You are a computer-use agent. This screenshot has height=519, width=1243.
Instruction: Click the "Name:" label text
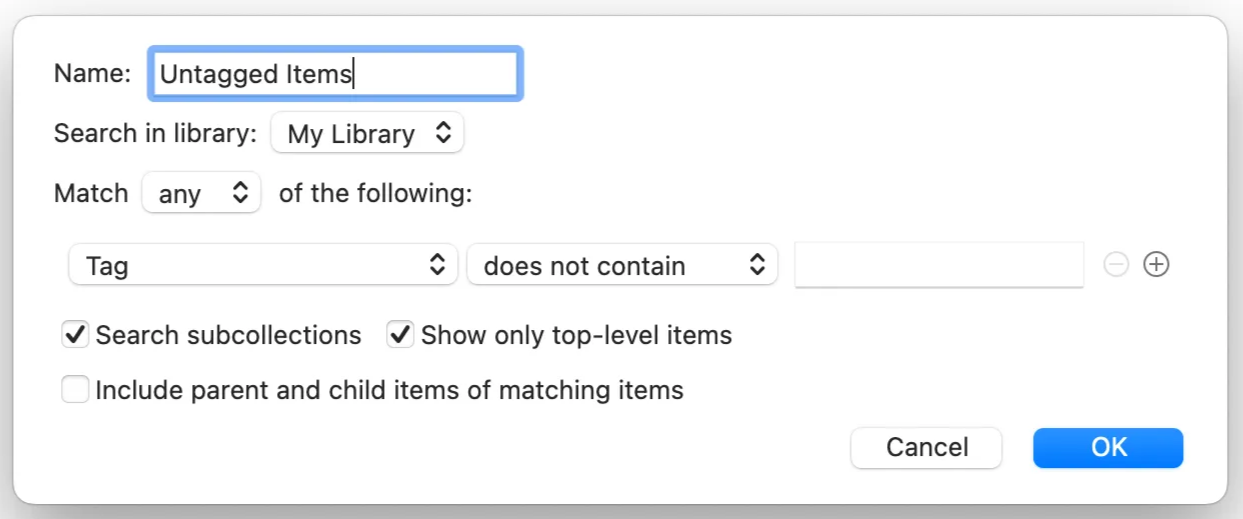tap(92, 74)
